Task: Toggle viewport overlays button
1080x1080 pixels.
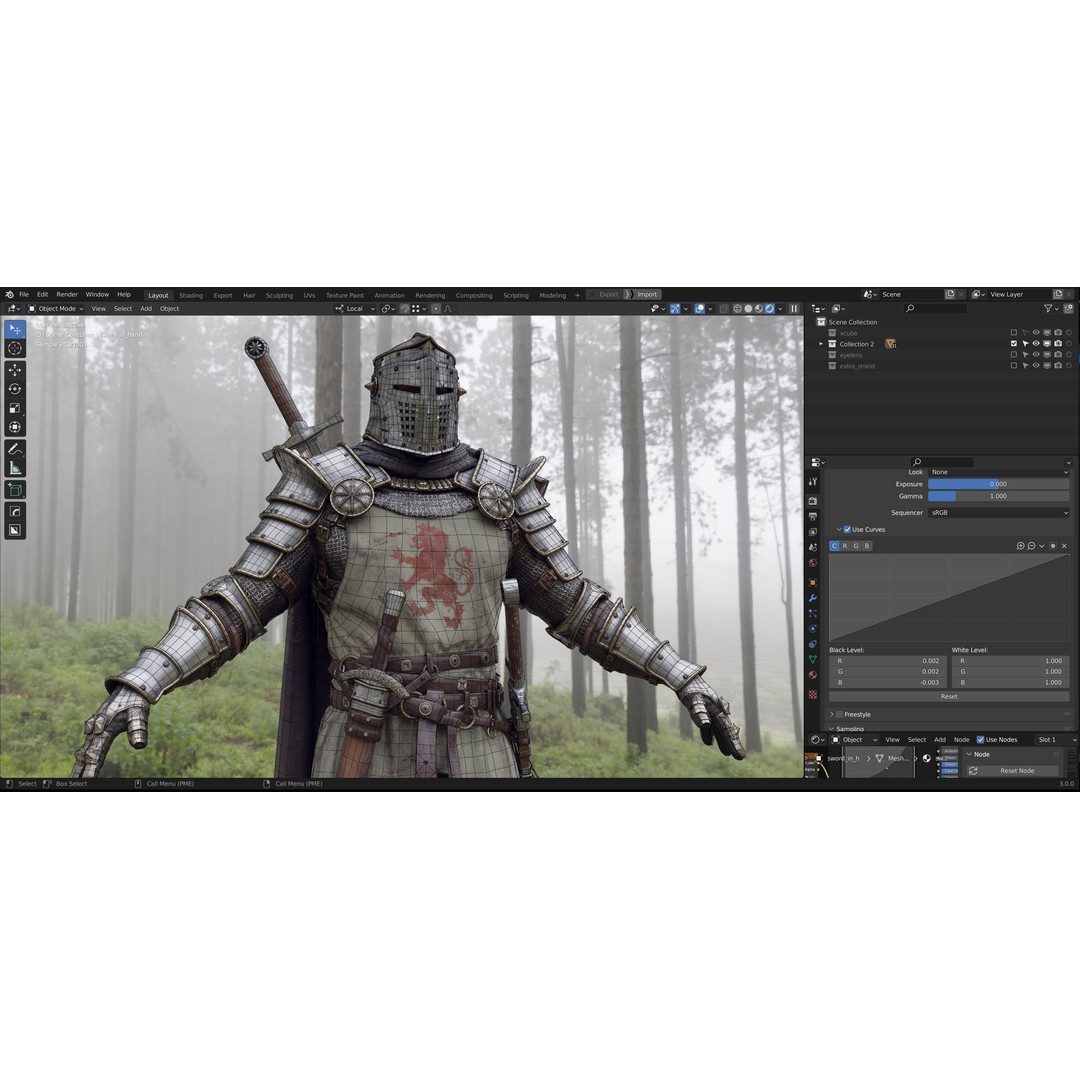Action: (699, 309)
